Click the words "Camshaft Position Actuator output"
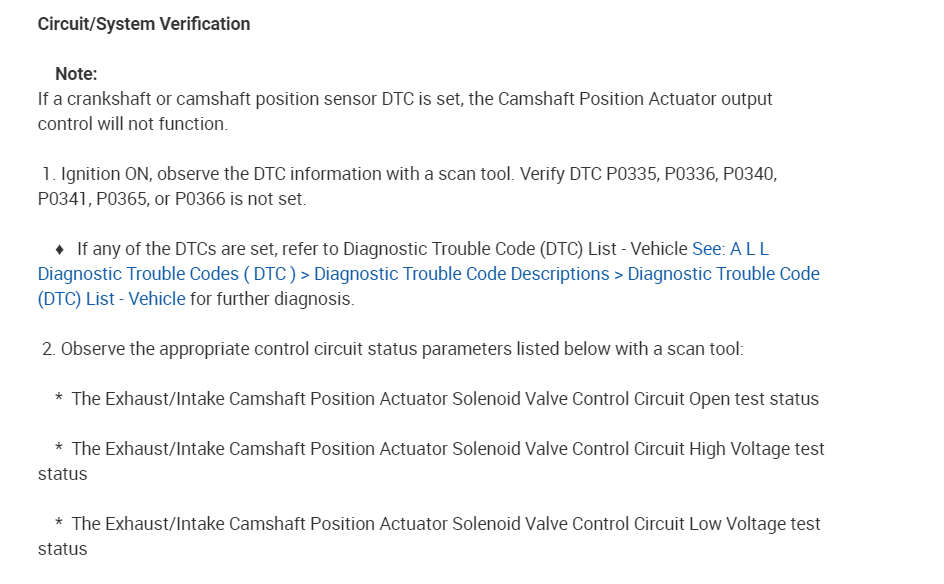 pyautogui.click(x=635, y=99)
